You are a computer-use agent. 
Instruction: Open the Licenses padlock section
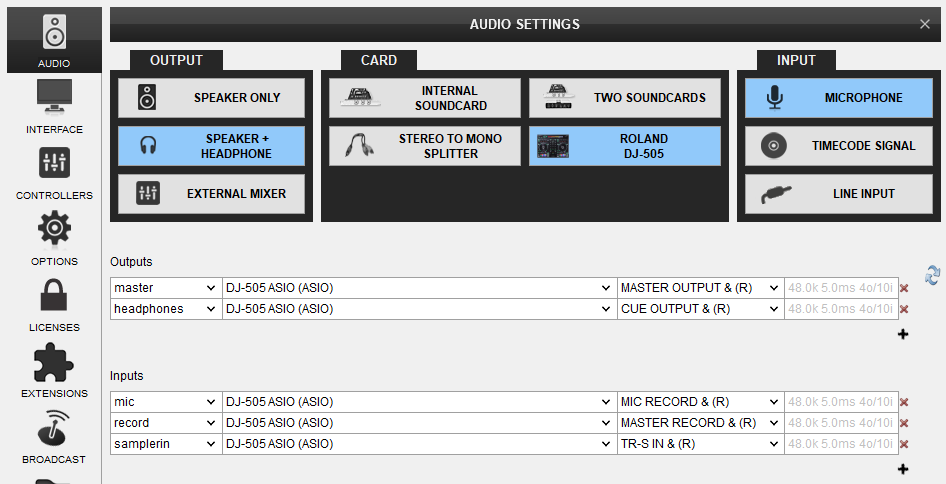click(x=54, y=304)
